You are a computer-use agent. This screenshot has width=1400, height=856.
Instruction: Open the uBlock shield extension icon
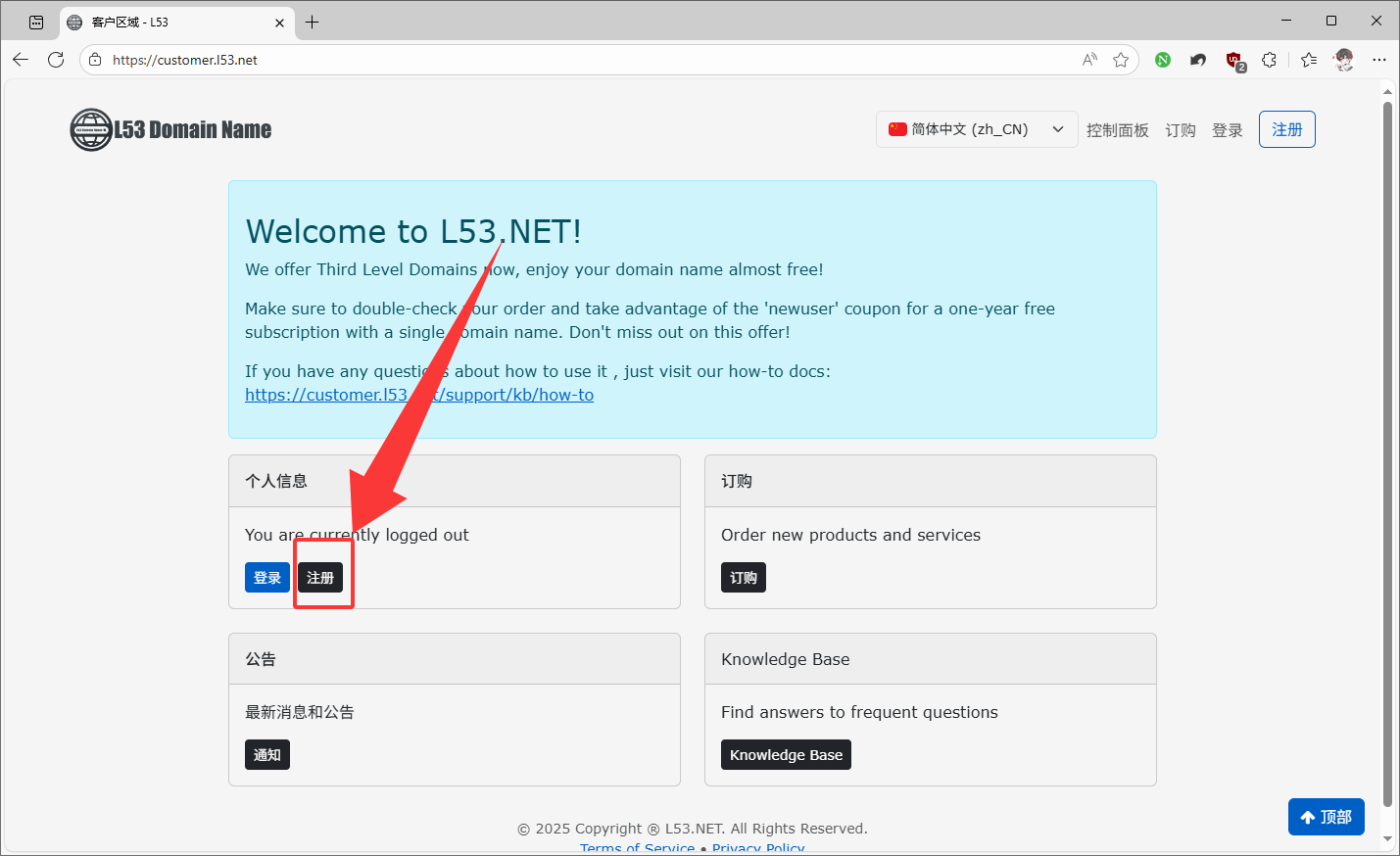(1234, 60)
